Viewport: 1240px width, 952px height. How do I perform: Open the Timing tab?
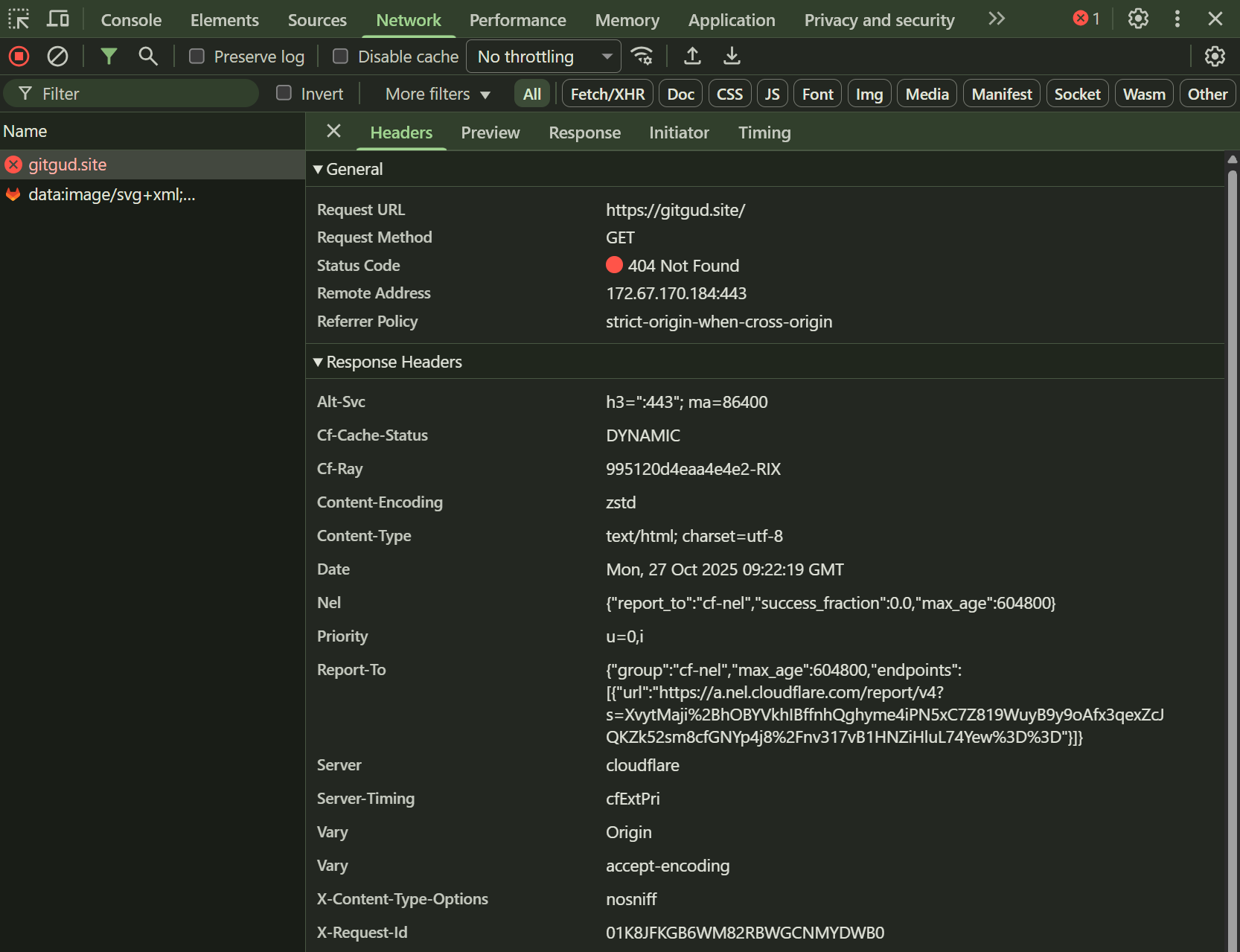tap(764, 132)
